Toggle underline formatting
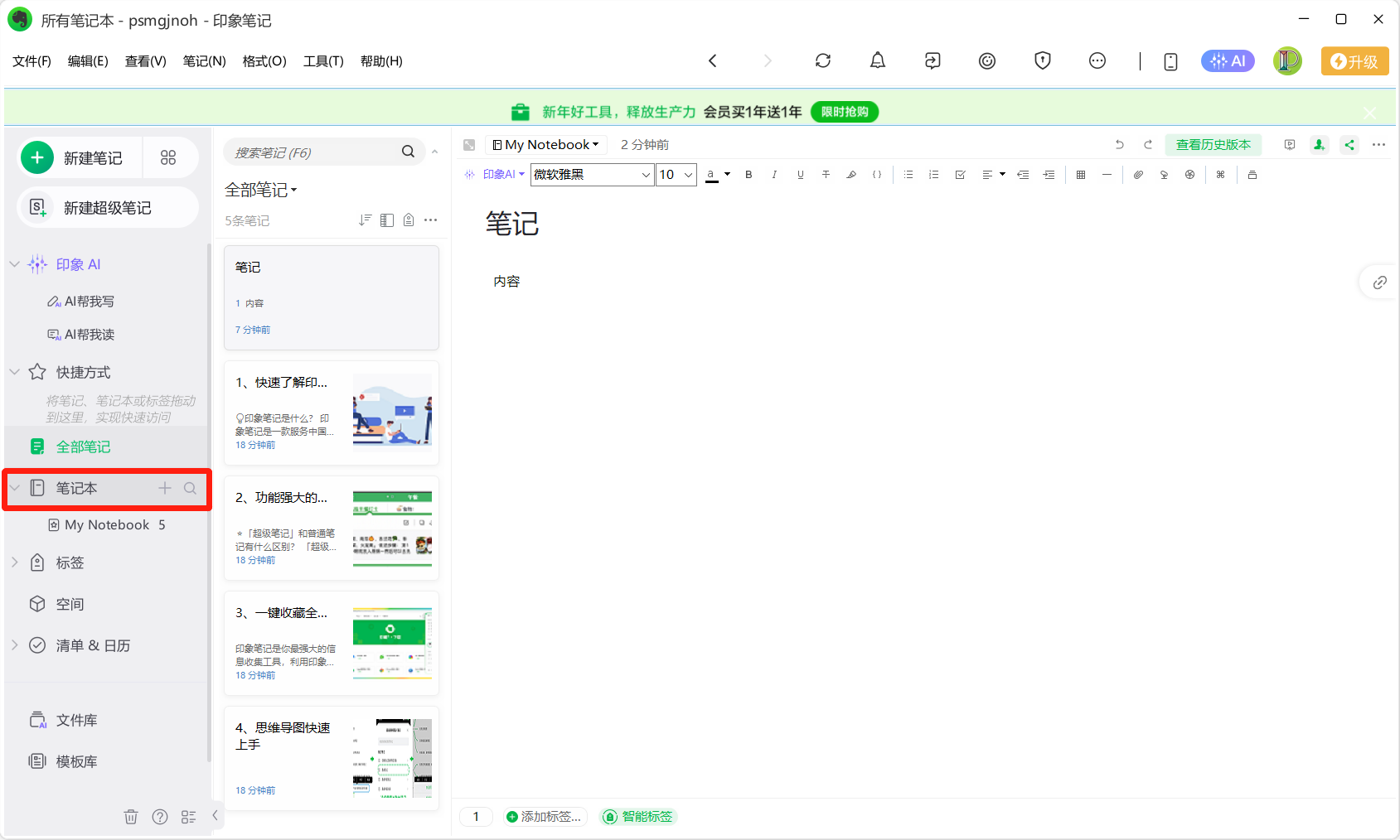 (800, 175)
